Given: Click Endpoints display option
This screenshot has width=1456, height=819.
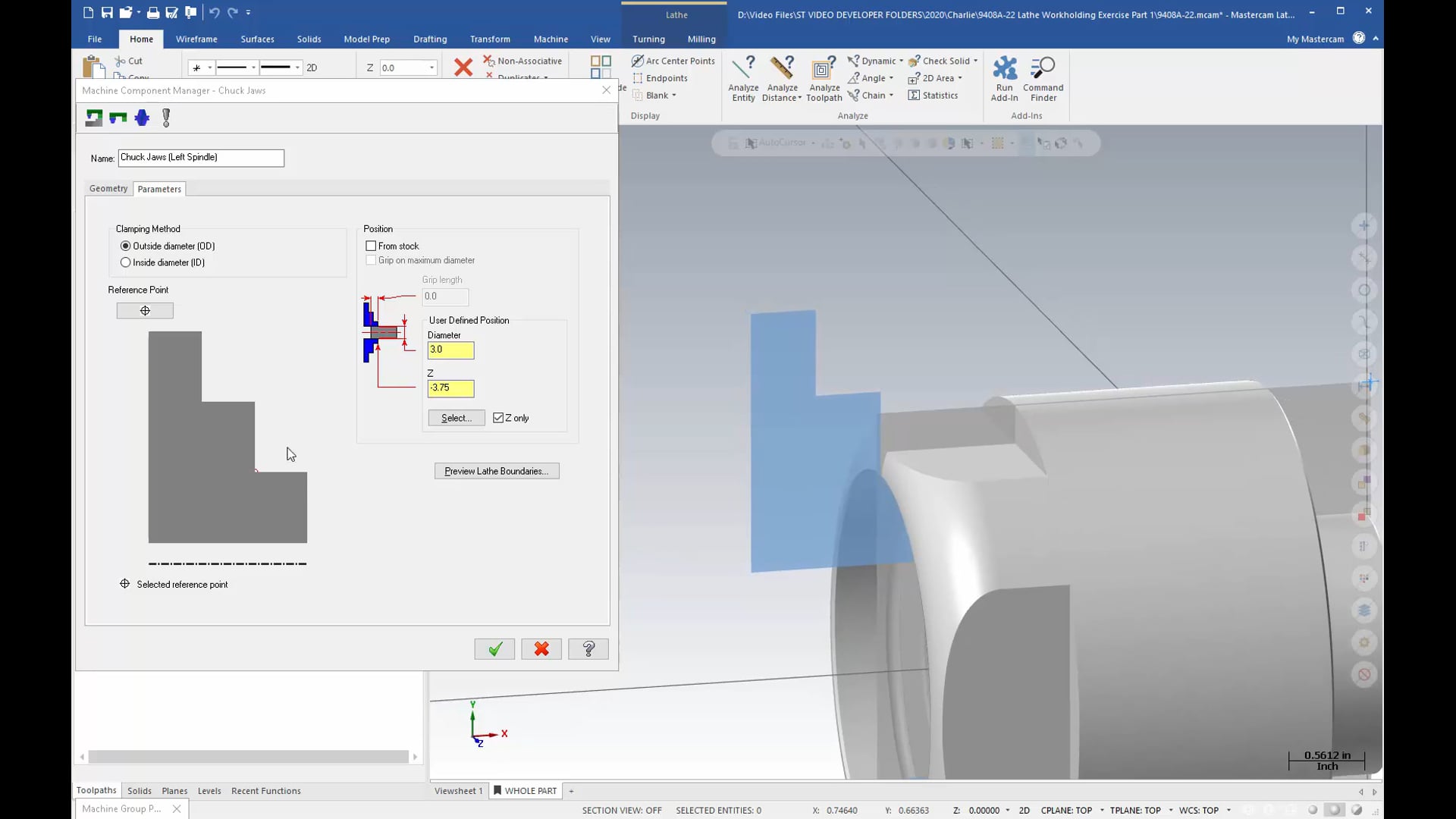Looking at the screenshot, I should click(x=660, y=78).
